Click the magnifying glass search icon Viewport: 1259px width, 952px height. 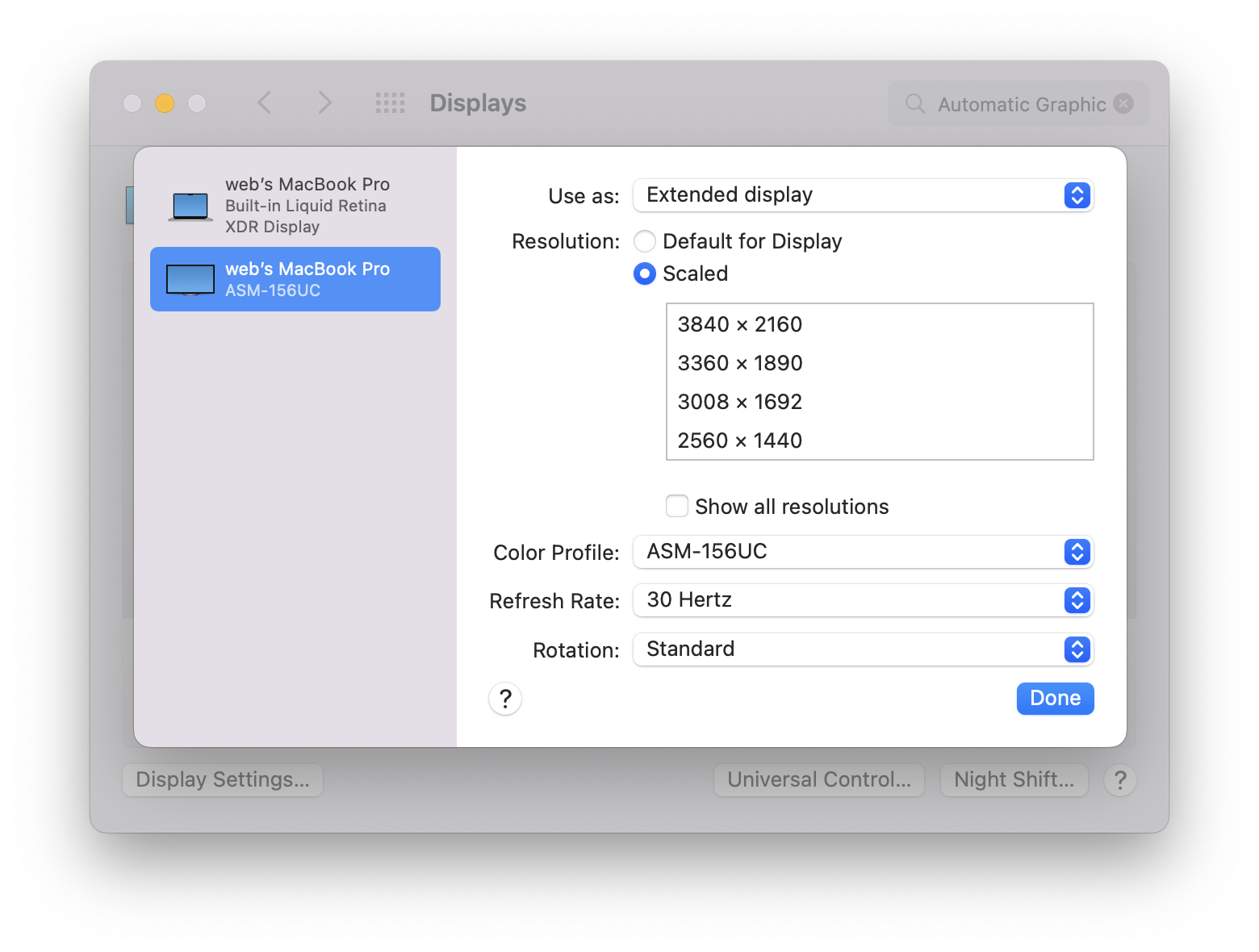915,103
